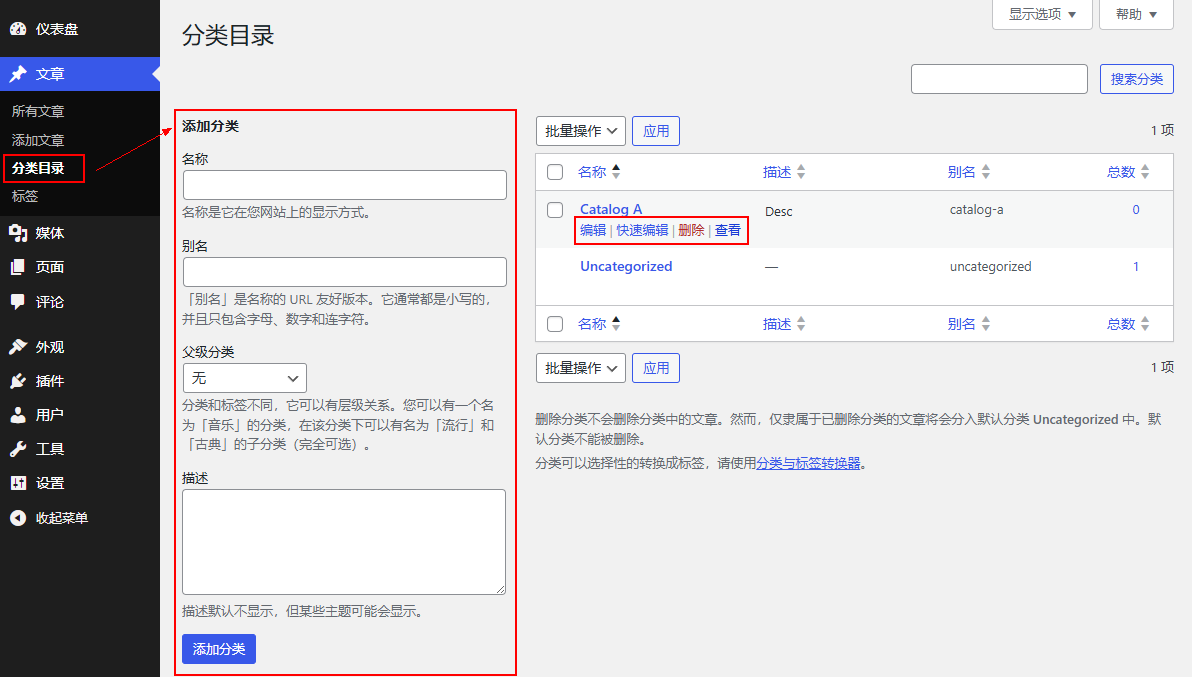Click the Users person icon
1192x677 pixels.
18,415
